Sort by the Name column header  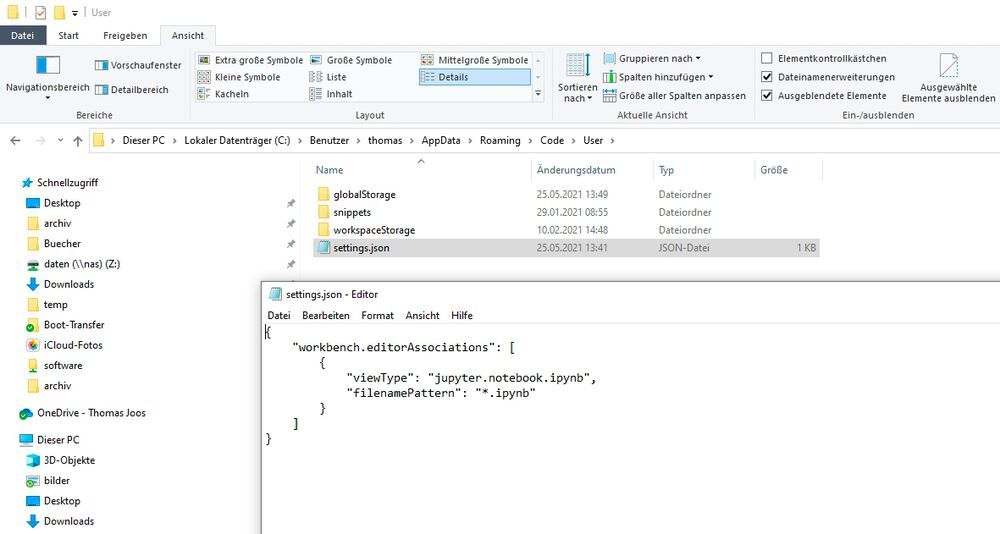point(329,170)
